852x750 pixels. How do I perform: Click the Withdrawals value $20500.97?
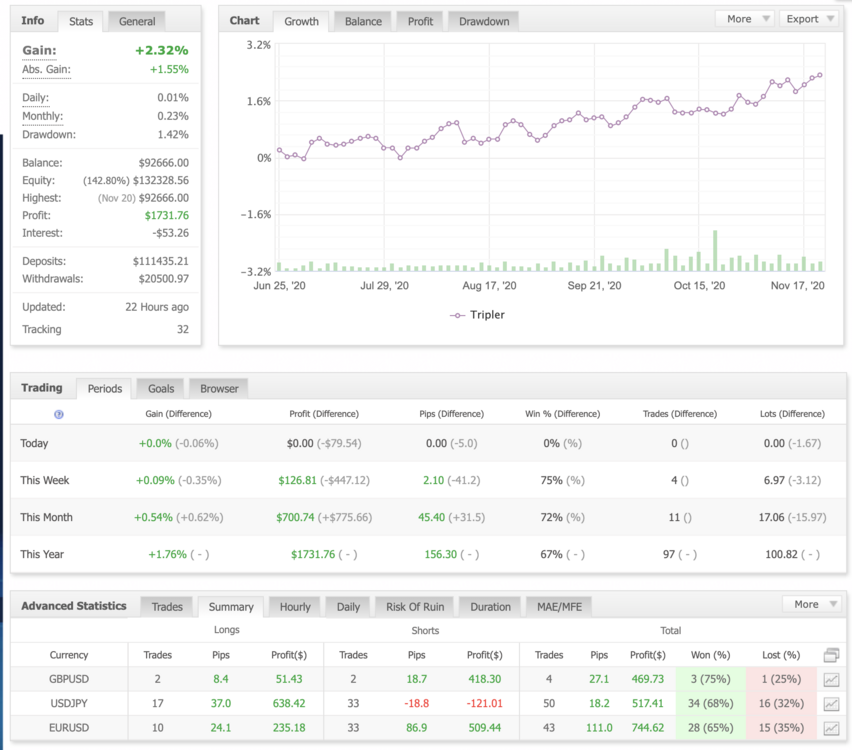click(164, 279)
